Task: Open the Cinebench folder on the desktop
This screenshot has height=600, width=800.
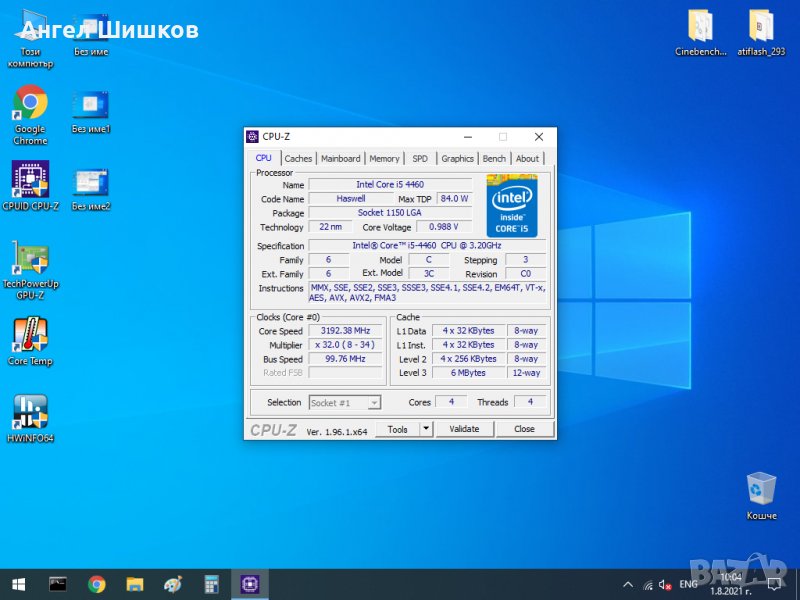Action: pyautogui.click(x=700, y=27)
